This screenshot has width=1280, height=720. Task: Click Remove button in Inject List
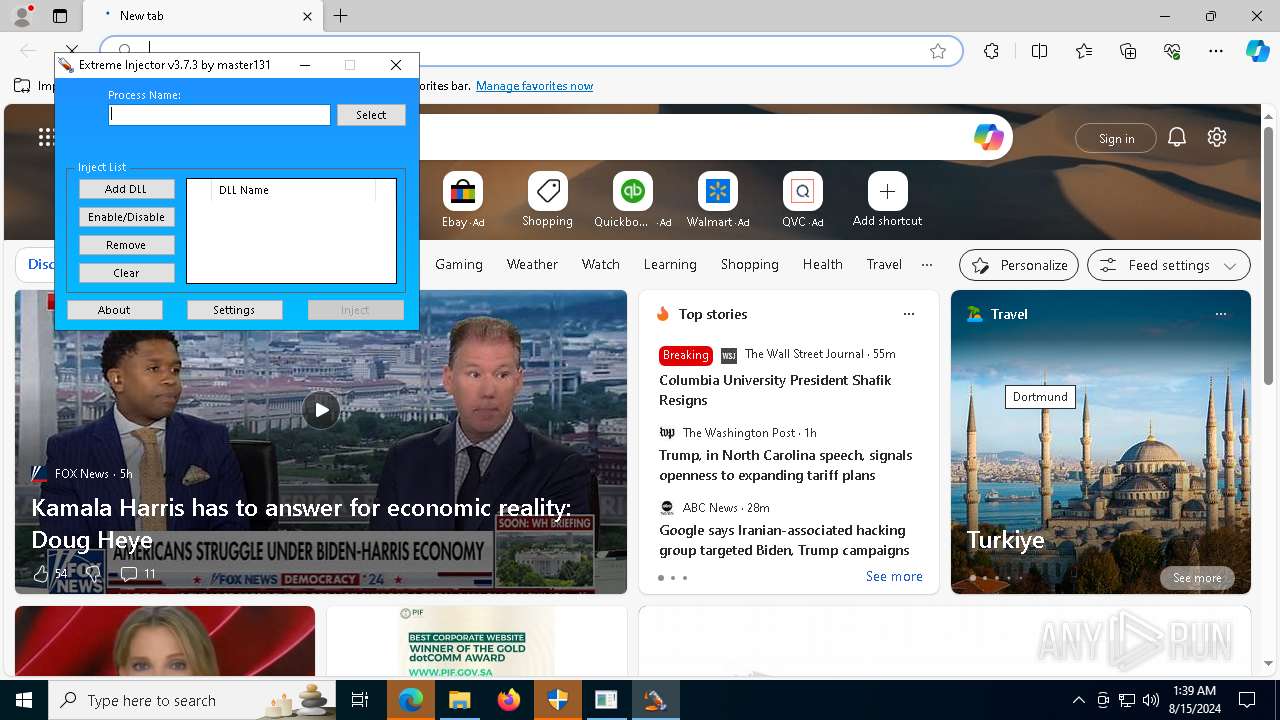coord(126,245)
